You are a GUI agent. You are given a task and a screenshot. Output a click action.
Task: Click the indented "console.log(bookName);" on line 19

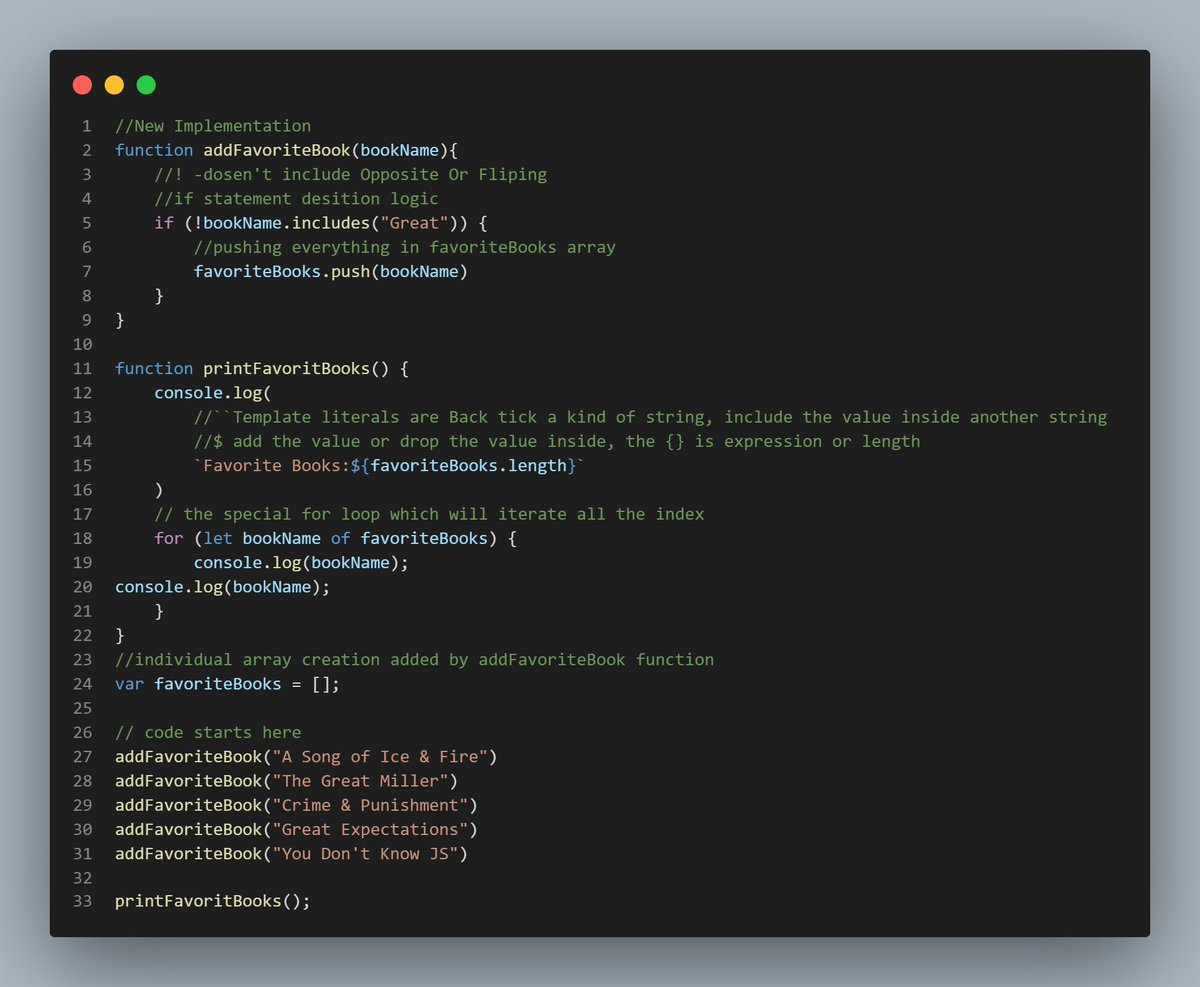point(302,563)
